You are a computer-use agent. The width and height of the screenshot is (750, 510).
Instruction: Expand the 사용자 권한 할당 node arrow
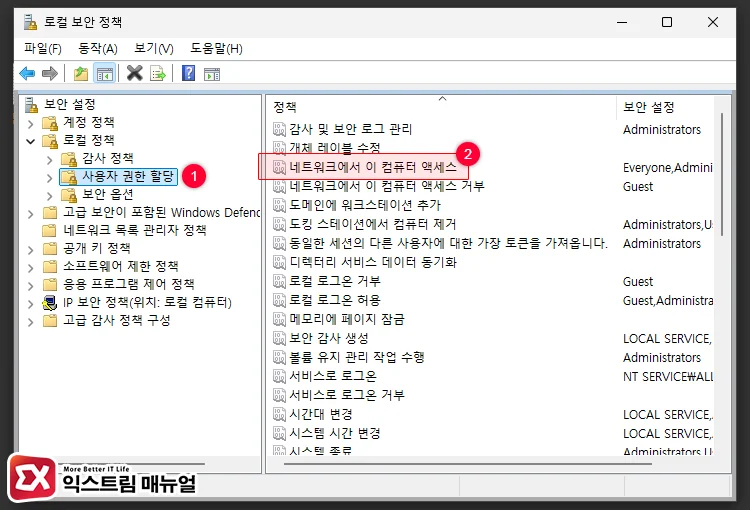[x=49, y=178]
